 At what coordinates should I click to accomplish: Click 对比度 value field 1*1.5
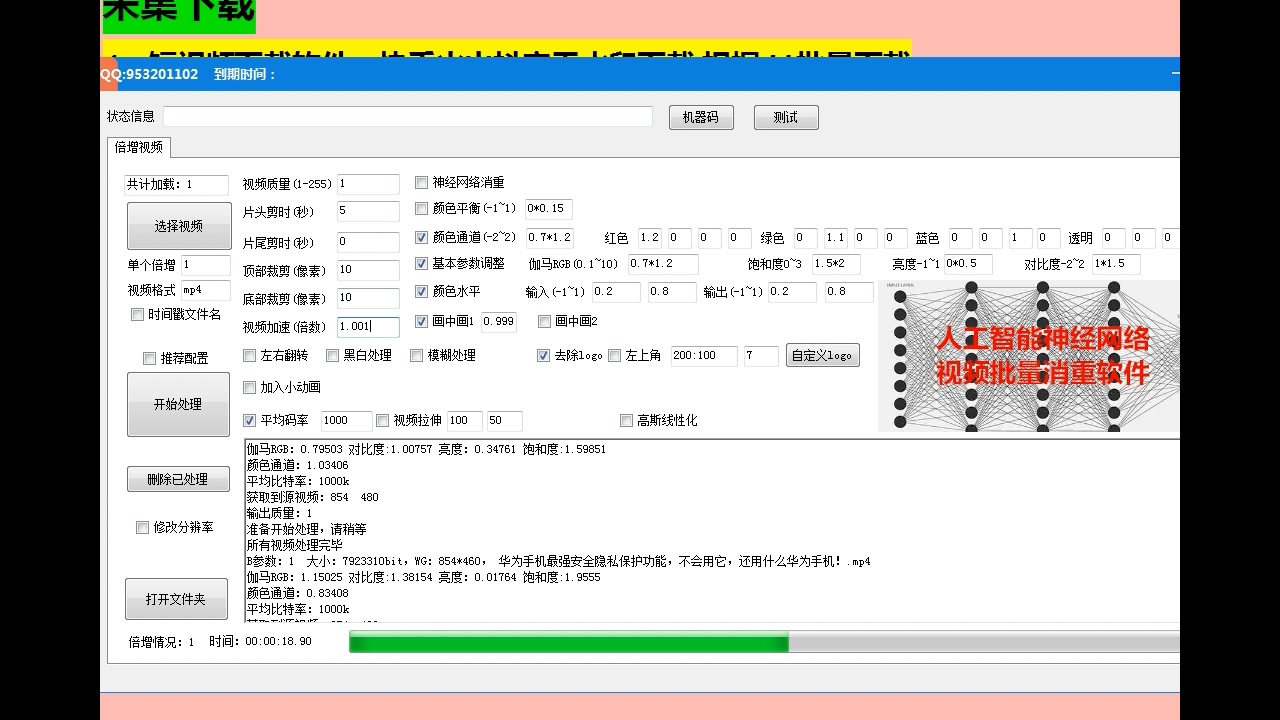pos(1116,264)
